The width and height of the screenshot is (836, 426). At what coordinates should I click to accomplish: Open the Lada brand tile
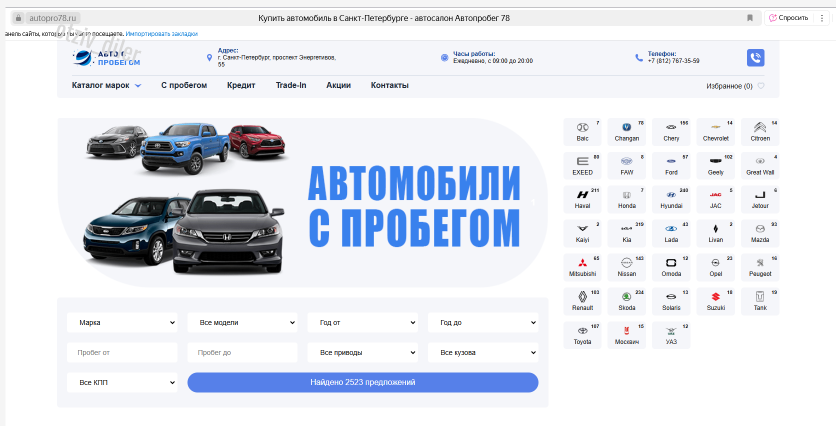click(x=671, y=234)
